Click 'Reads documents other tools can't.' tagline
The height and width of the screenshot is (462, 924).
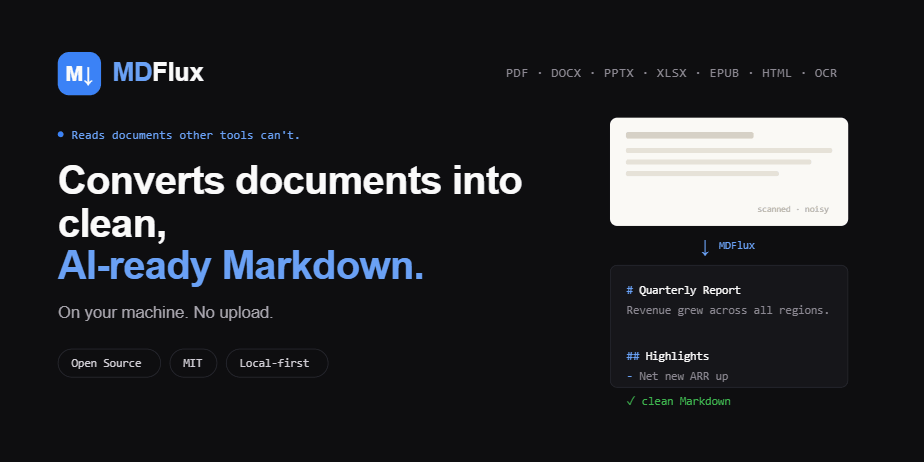tap(186, 135)
